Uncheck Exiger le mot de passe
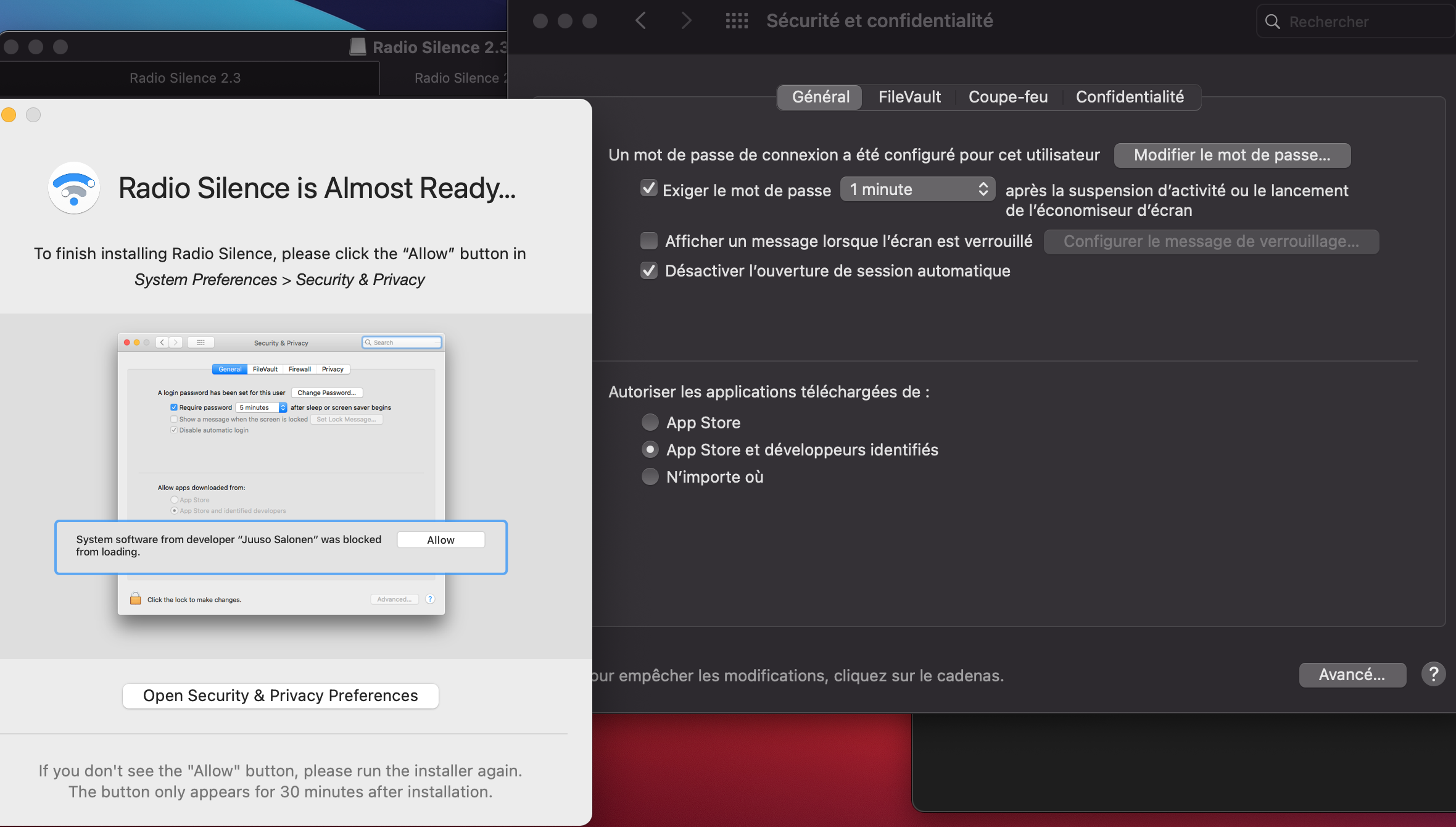This screenshot has height=827, width=1456. [x=648, y=188]
